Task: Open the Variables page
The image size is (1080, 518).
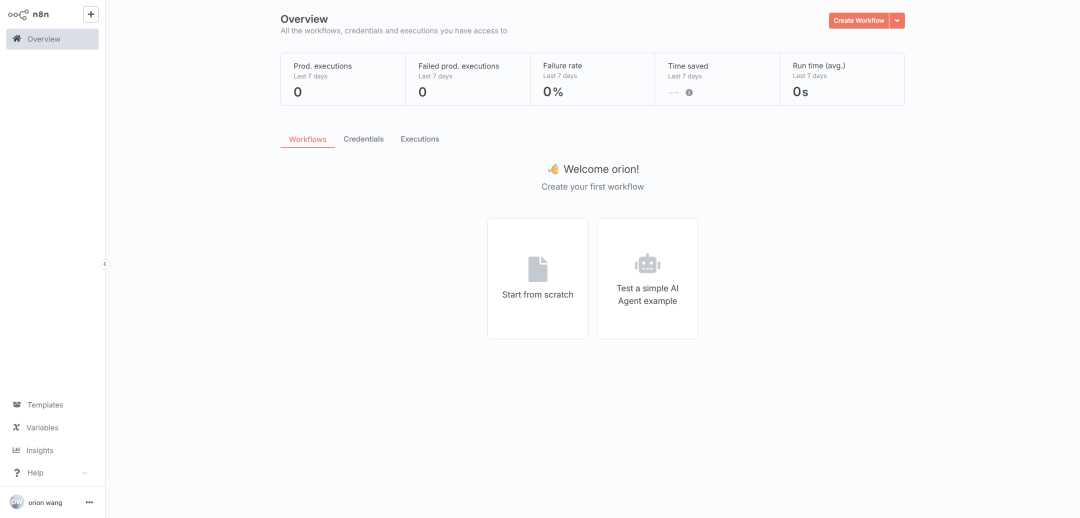Action: (42, 428)
